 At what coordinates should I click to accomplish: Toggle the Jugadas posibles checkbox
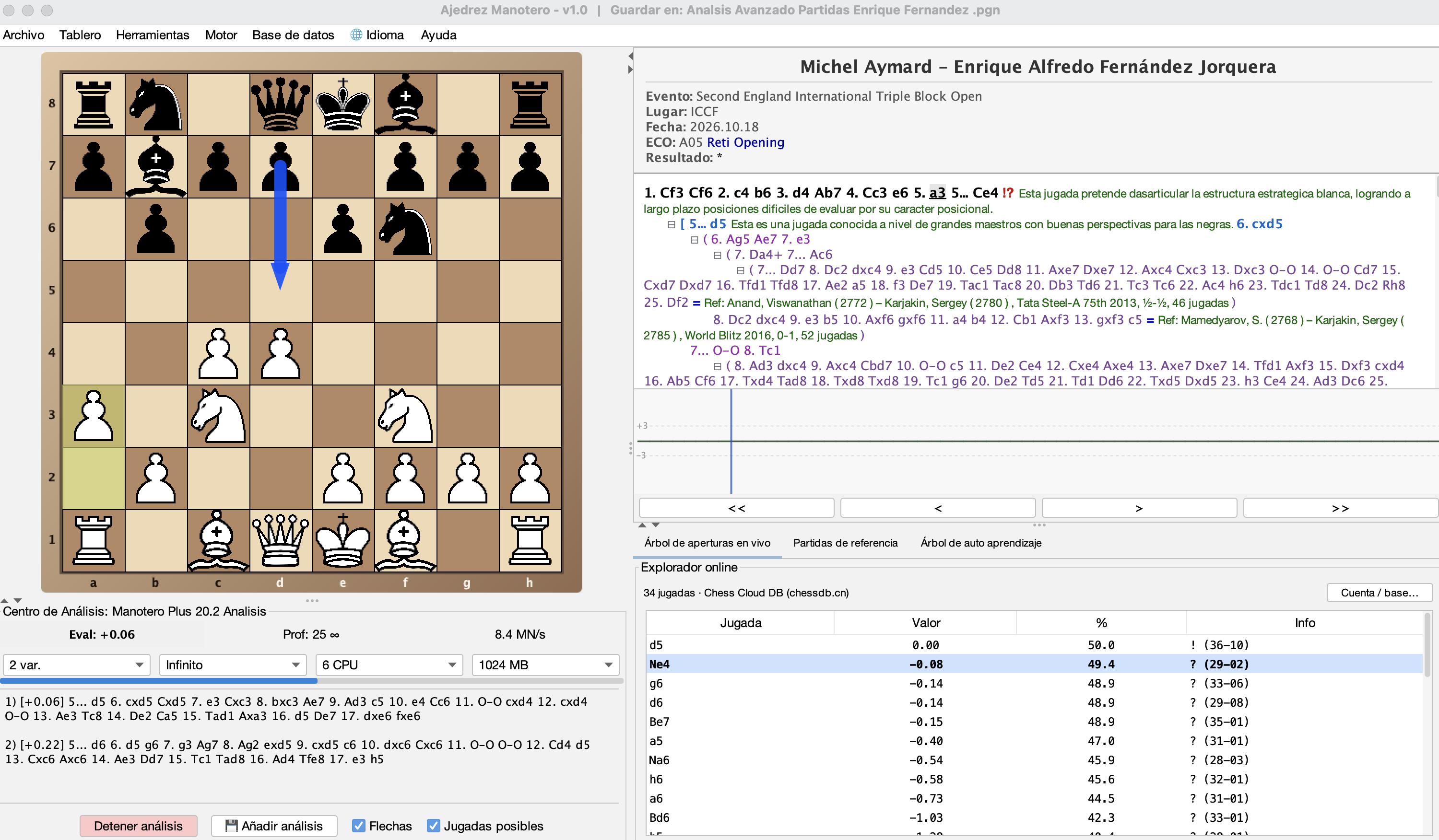pyautogui.click(x=434, y=826)
